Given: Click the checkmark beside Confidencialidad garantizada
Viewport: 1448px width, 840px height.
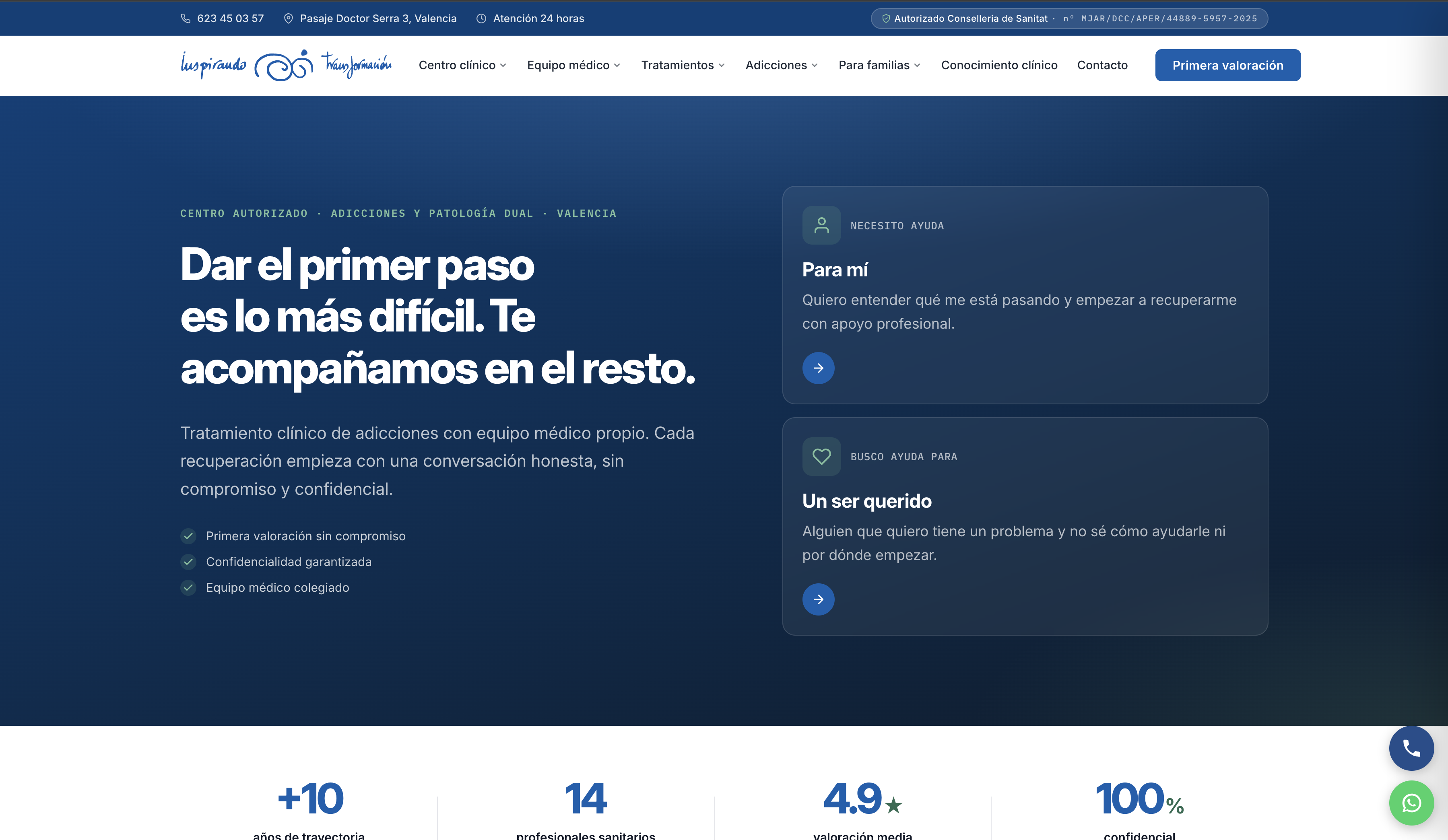Looking at the screenshot, I should pyautogui.click(x=188, y=562).
